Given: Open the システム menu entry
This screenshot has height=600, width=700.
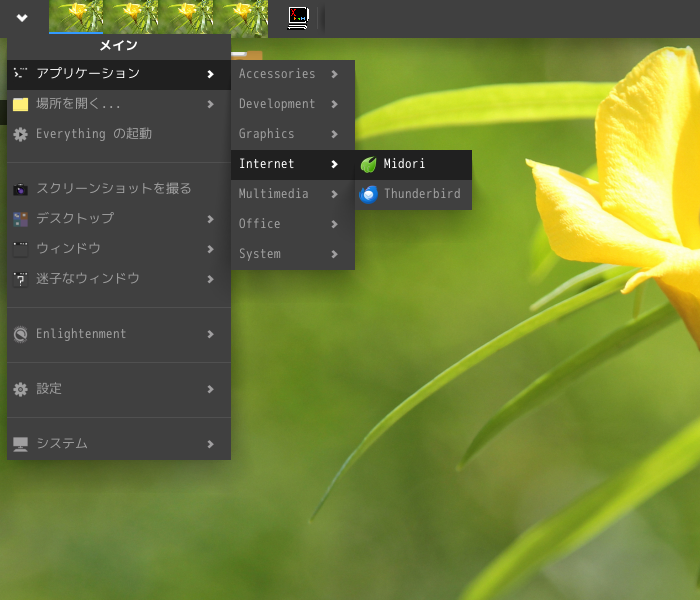Looking at the screenshot, I should 119,444.
